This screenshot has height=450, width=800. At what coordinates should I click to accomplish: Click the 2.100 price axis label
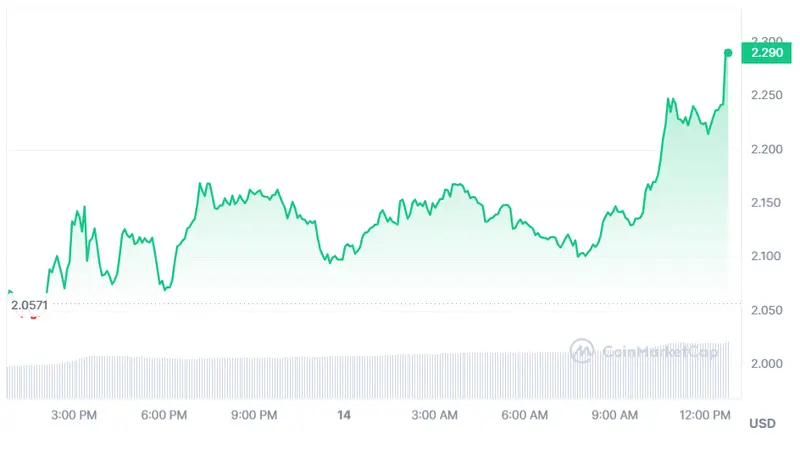pyautogui.click(x=767, y=256)
